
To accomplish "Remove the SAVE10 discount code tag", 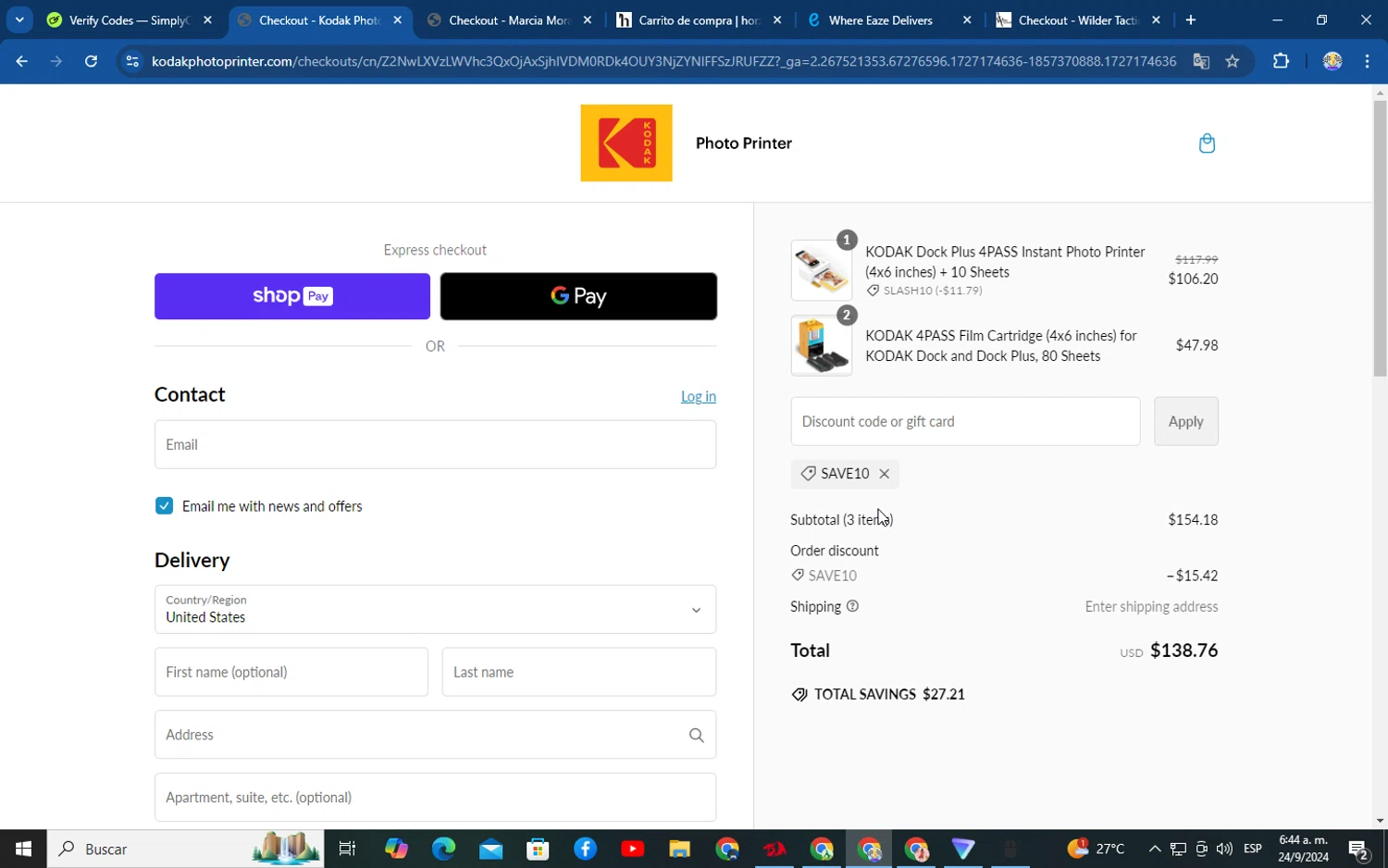I will click(885, 474).
